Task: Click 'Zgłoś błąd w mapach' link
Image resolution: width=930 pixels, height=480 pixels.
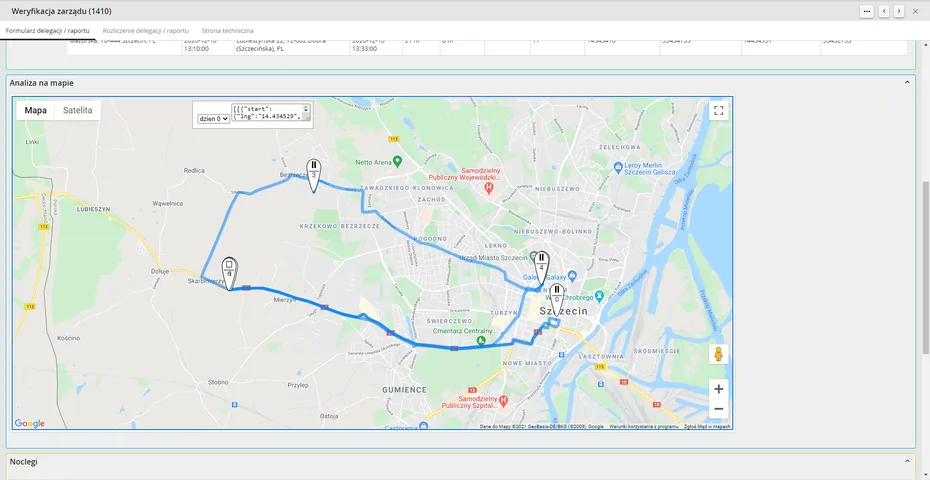Action: (707, 426)
